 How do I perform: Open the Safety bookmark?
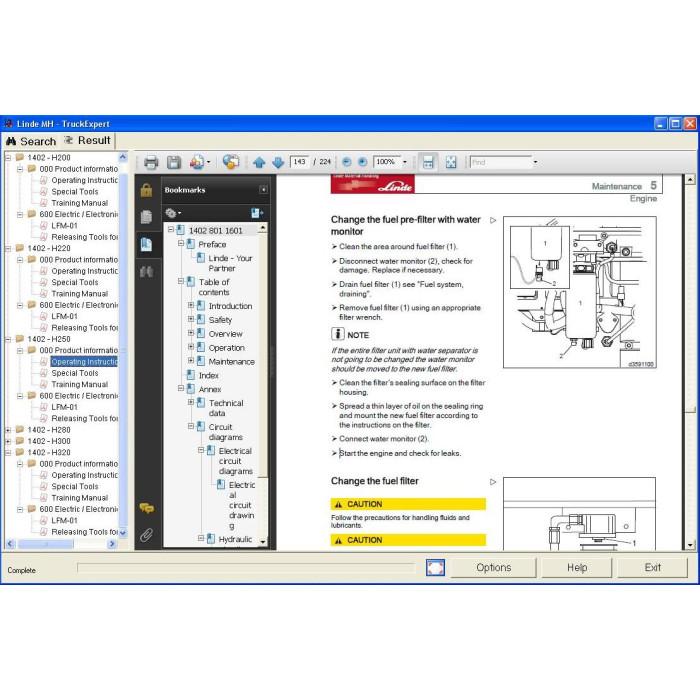click(220, 320)
